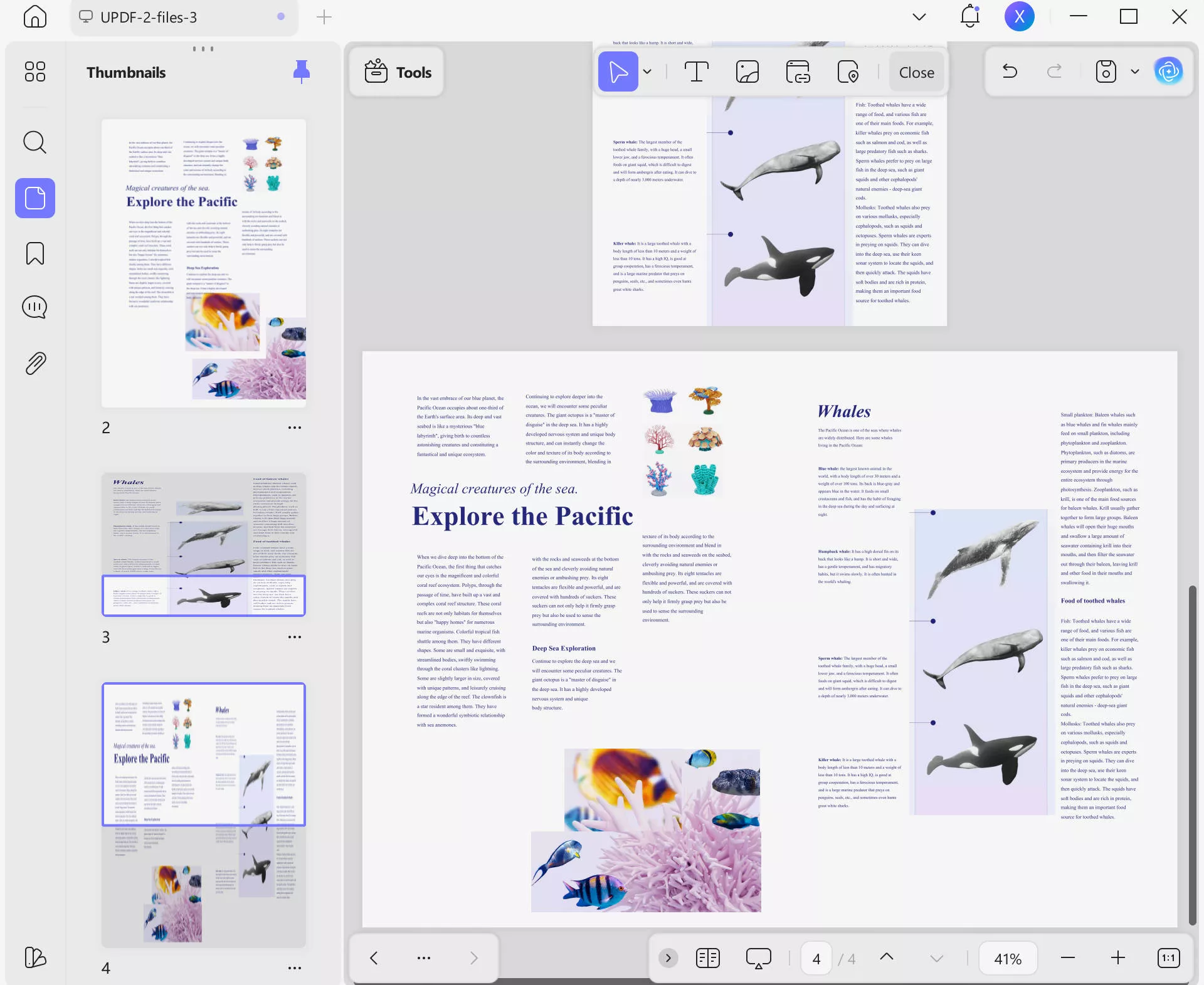Undo the last action
Screen dimensions: 1204x985
click(1010, 71)
